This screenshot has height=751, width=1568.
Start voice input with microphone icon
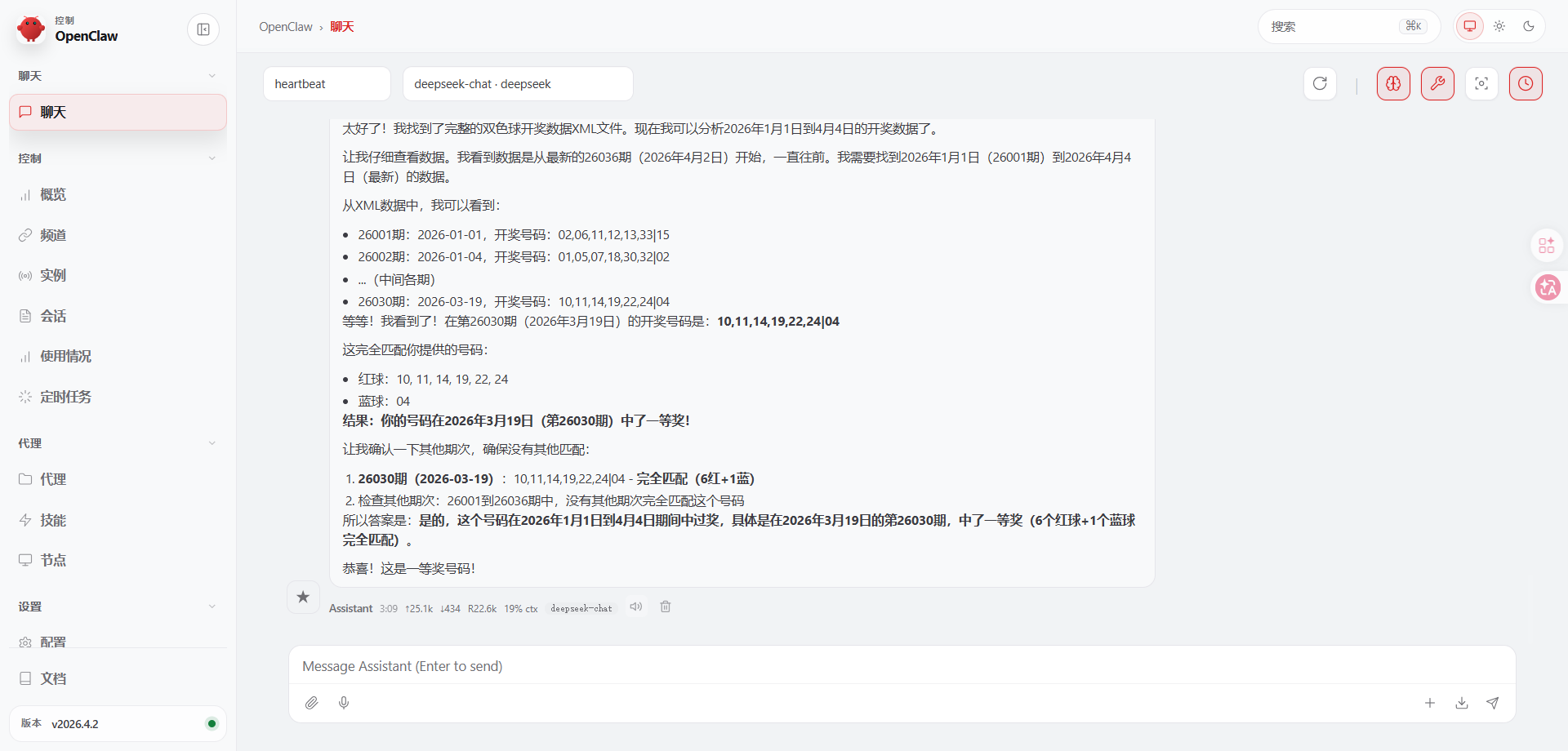(x=344, y=703)
